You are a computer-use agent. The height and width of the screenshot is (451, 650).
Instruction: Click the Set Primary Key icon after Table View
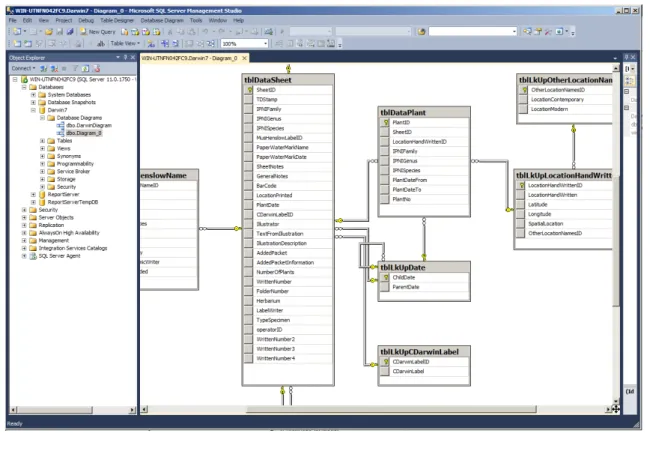pos(151,44)
